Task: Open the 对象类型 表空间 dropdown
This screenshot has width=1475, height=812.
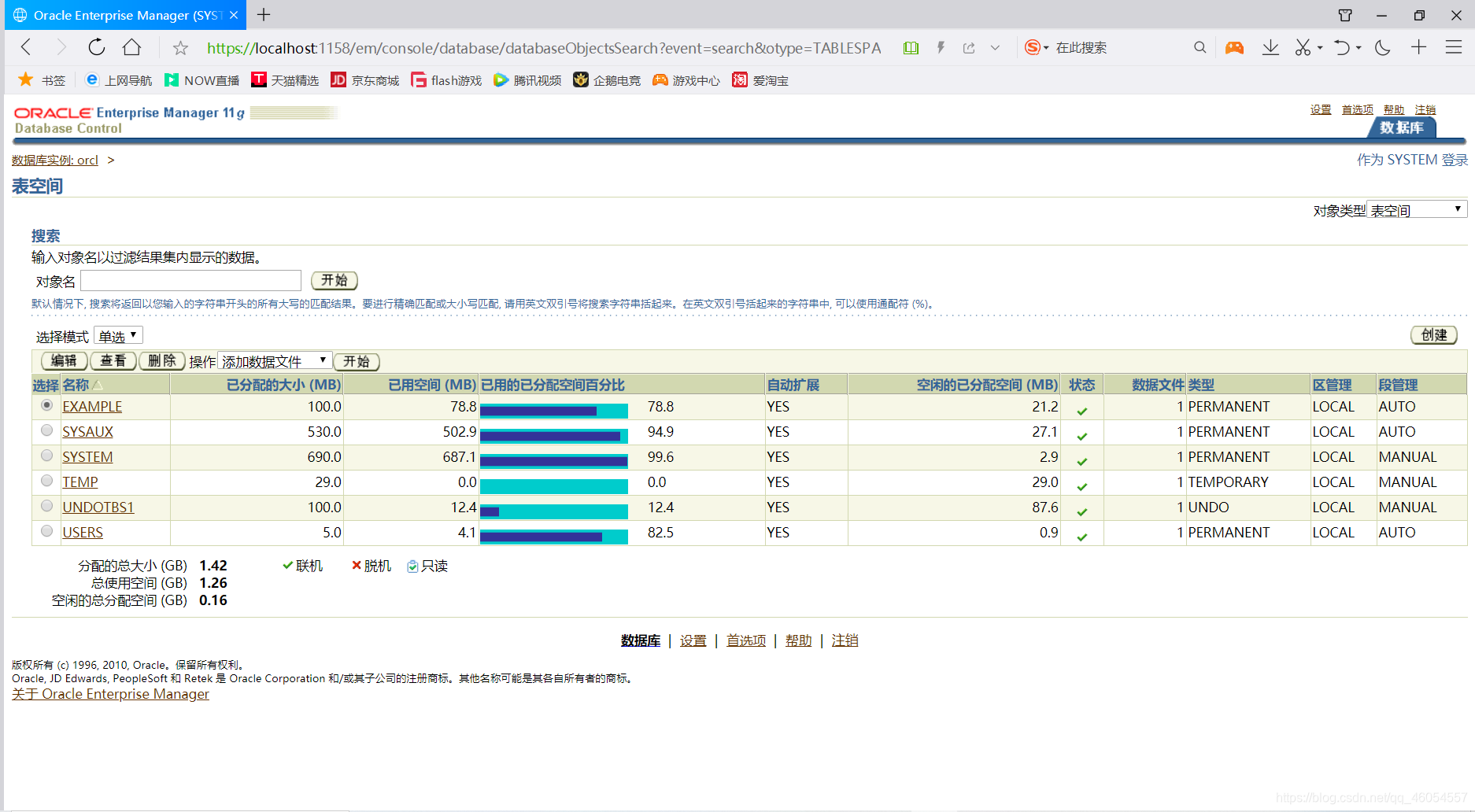Action: (x=1417, y=209)
